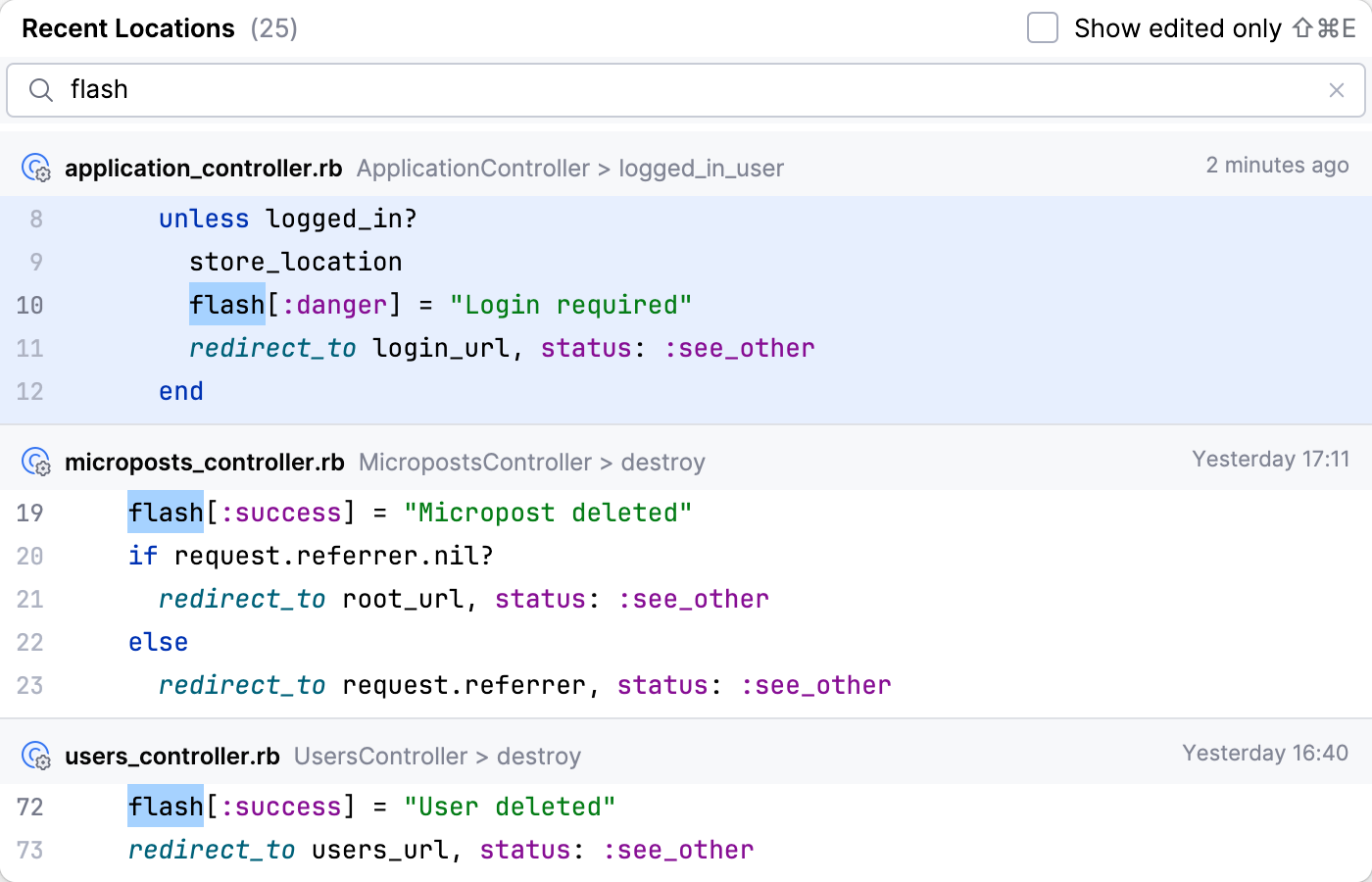This screenshot has width=1372, height=882.
Task: Click users_controller.rb Ruby file icon
Action: pos(36,757)
